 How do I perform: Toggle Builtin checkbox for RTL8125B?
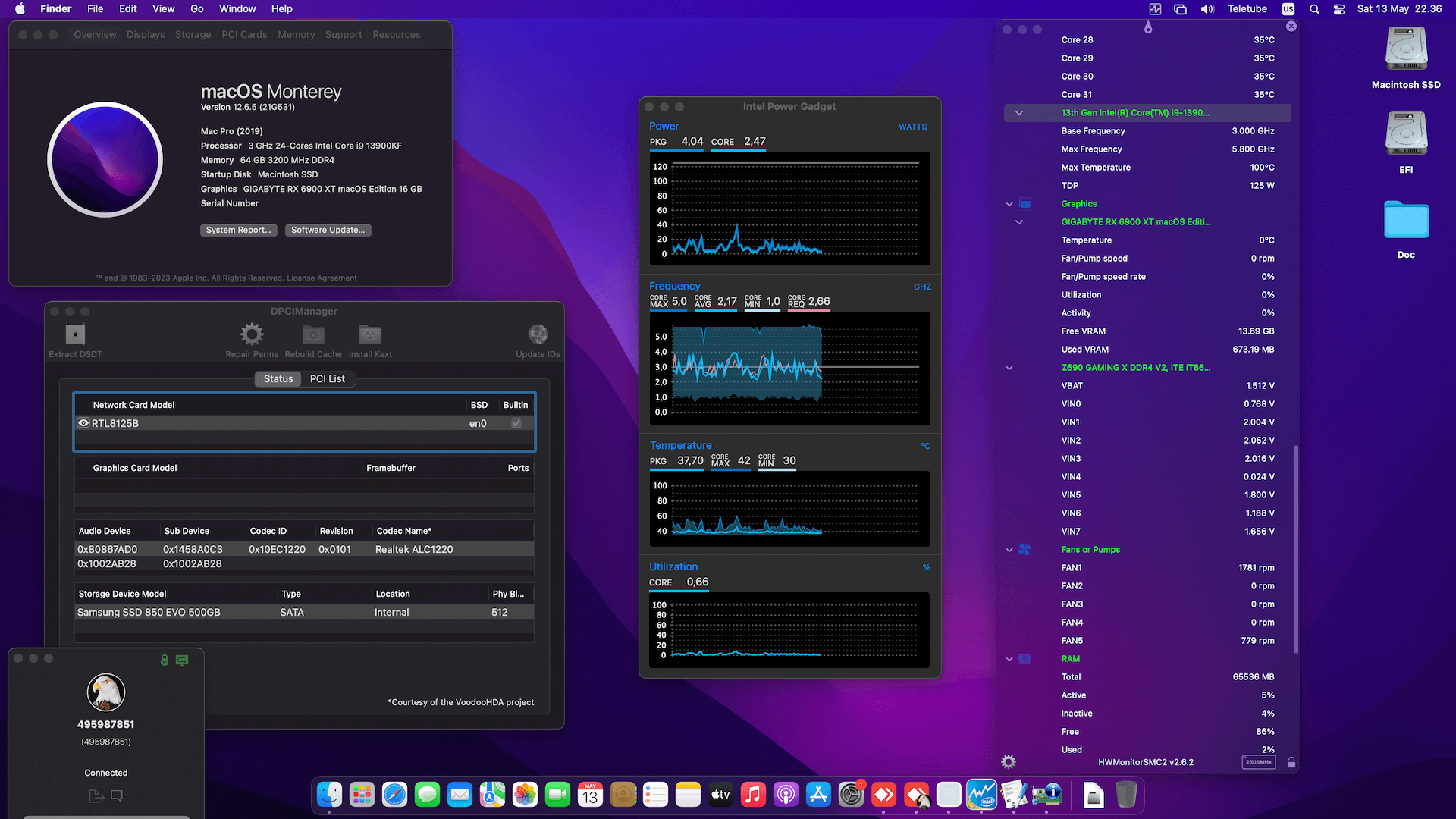pyautogui.click(x=516, y=423)
